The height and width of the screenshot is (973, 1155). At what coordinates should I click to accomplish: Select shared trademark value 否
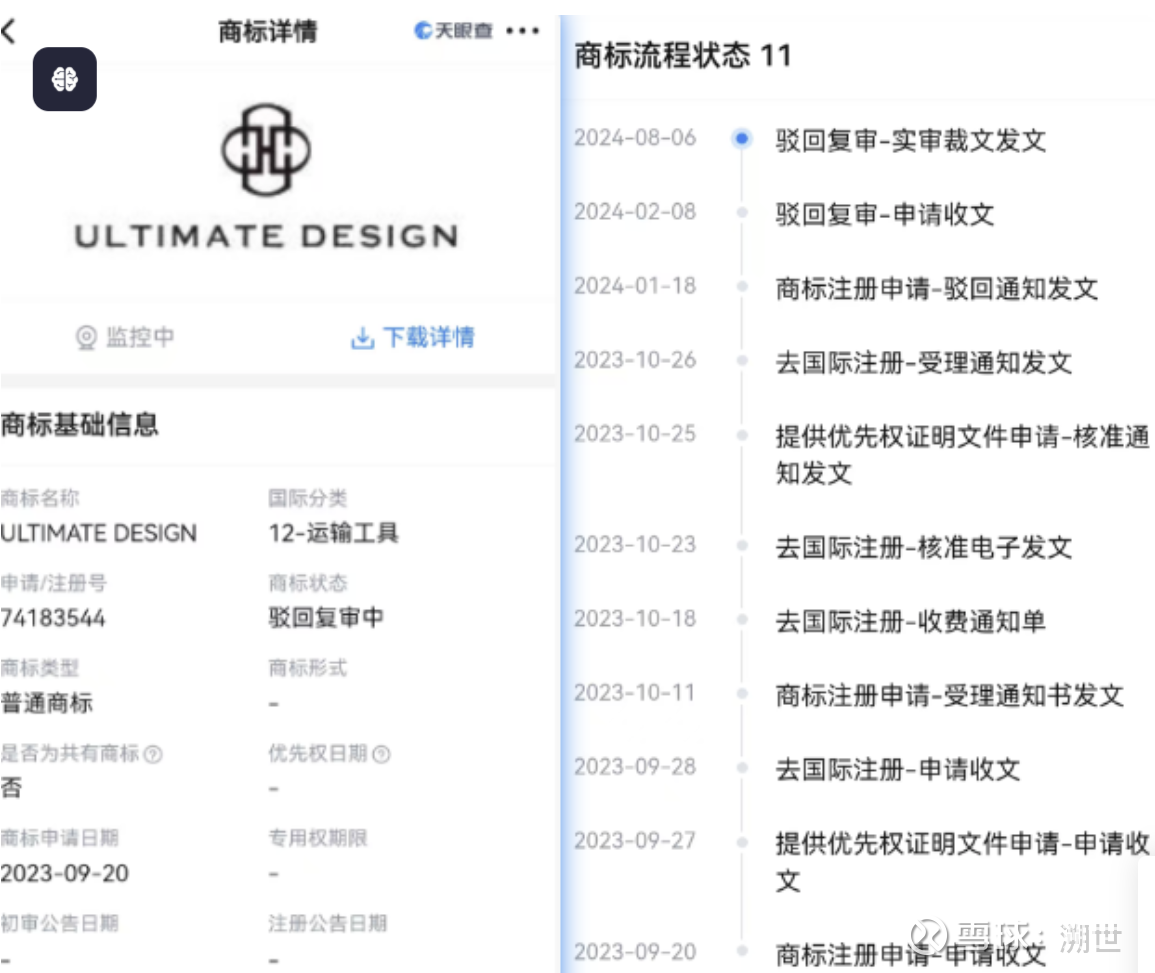click(x=11, y=788)
